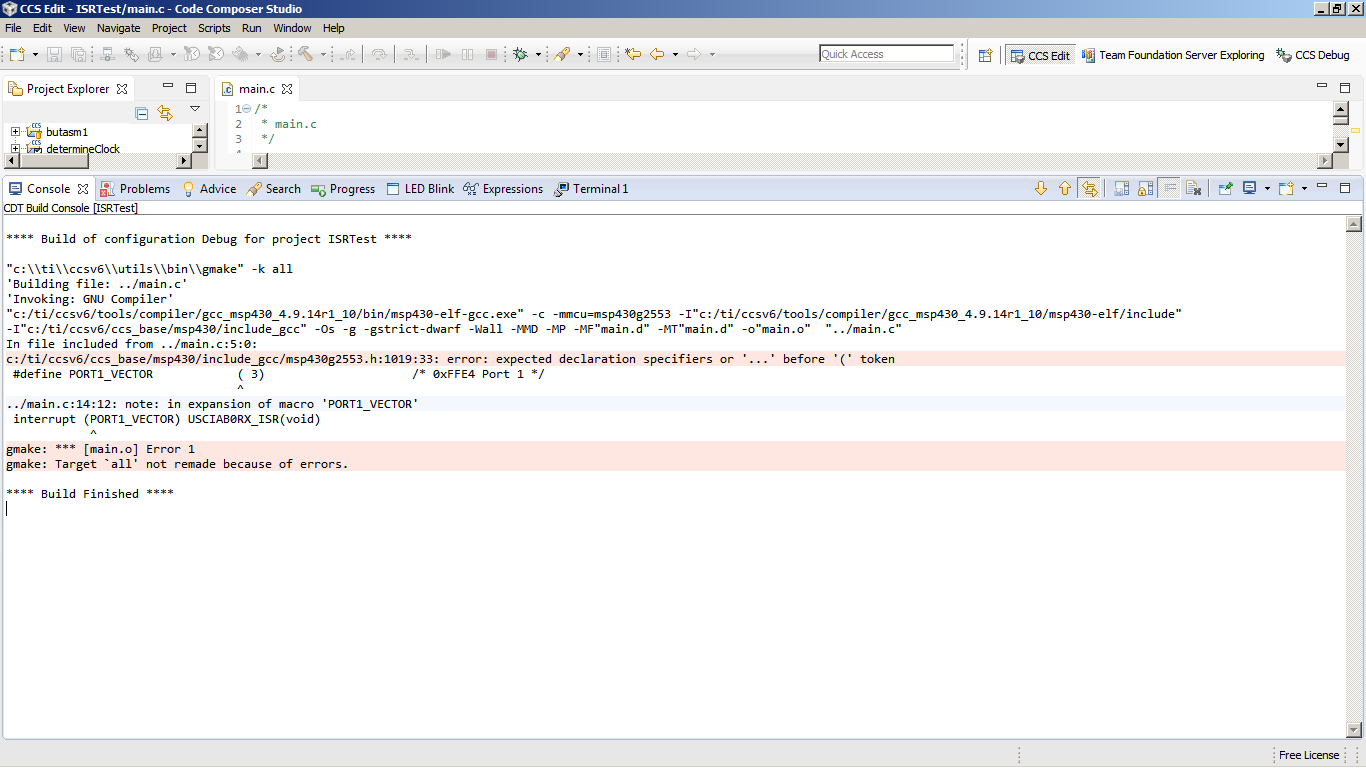Open the Build hammer dropdown arrow

point(323,54)
